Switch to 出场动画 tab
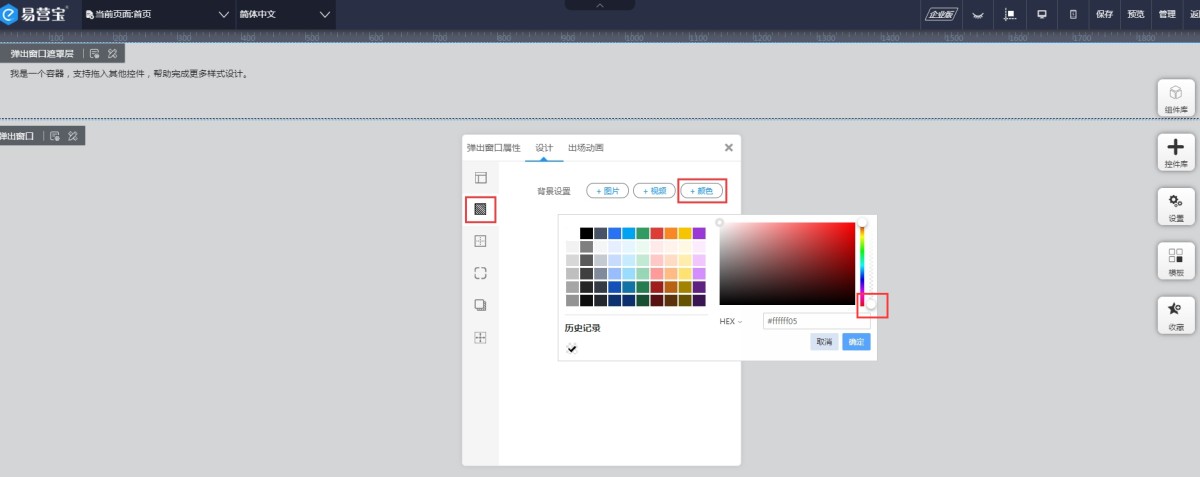Viewport: 1200px width, 477px height. 585,148
